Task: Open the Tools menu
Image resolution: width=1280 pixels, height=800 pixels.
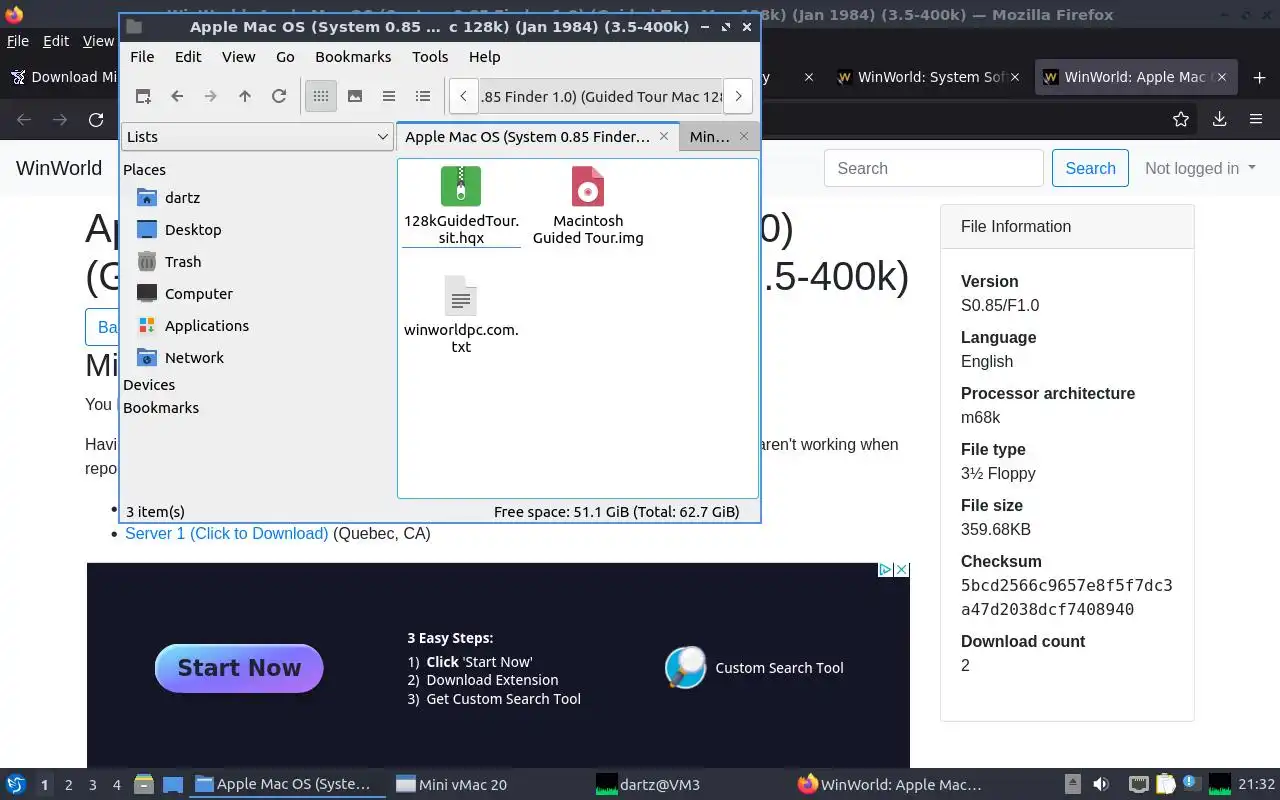Action: (x=430, y=57)
